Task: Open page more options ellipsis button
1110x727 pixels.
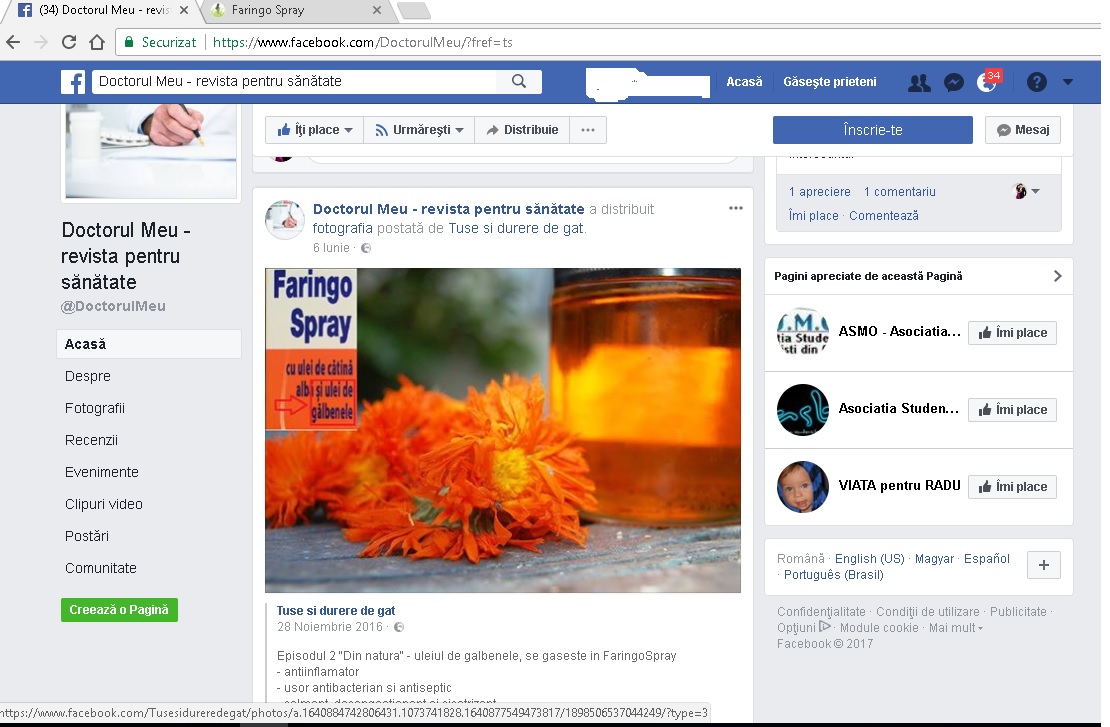Action: [x=588, y=130]
